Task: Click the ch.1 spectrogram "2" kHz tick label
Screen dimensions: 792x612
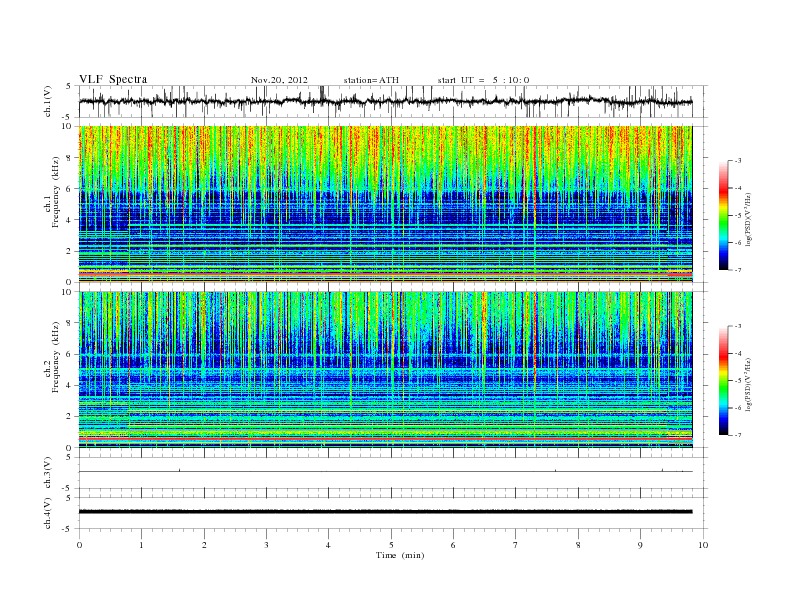Action: pyautogui.click(x=70, y=251)
